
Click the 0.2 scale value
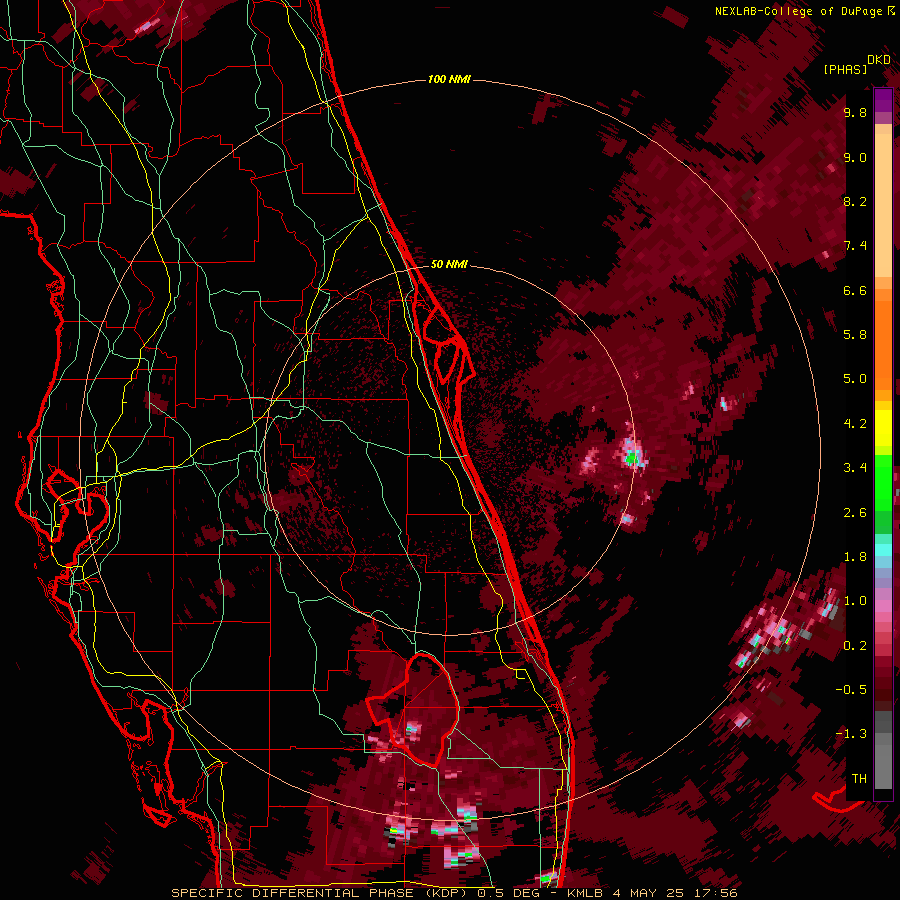coord(855,646)
